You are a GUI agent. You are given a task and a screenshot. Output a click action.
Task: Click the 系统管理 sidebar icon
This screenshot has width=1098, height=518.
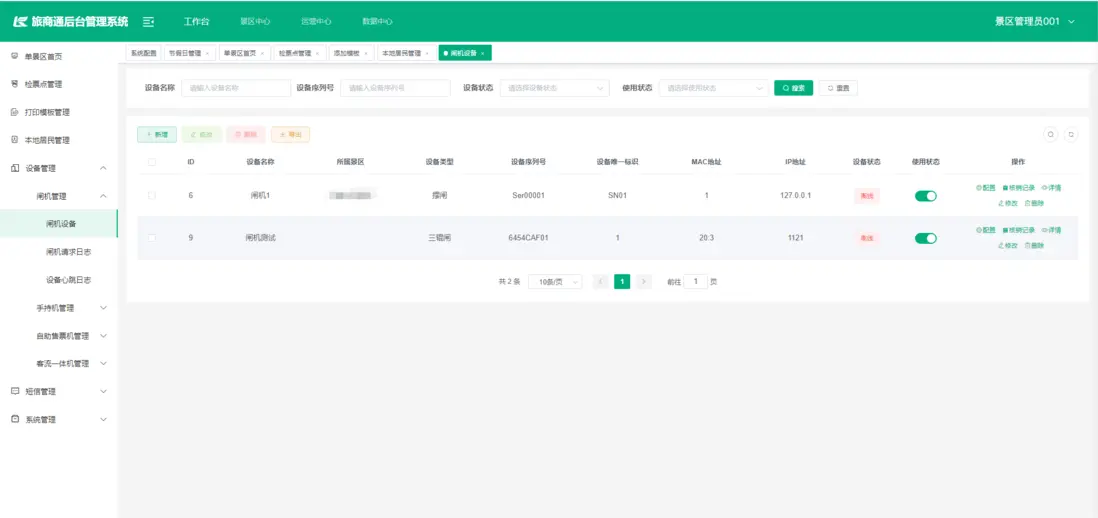pyautogui.click(x=15, y=419)
